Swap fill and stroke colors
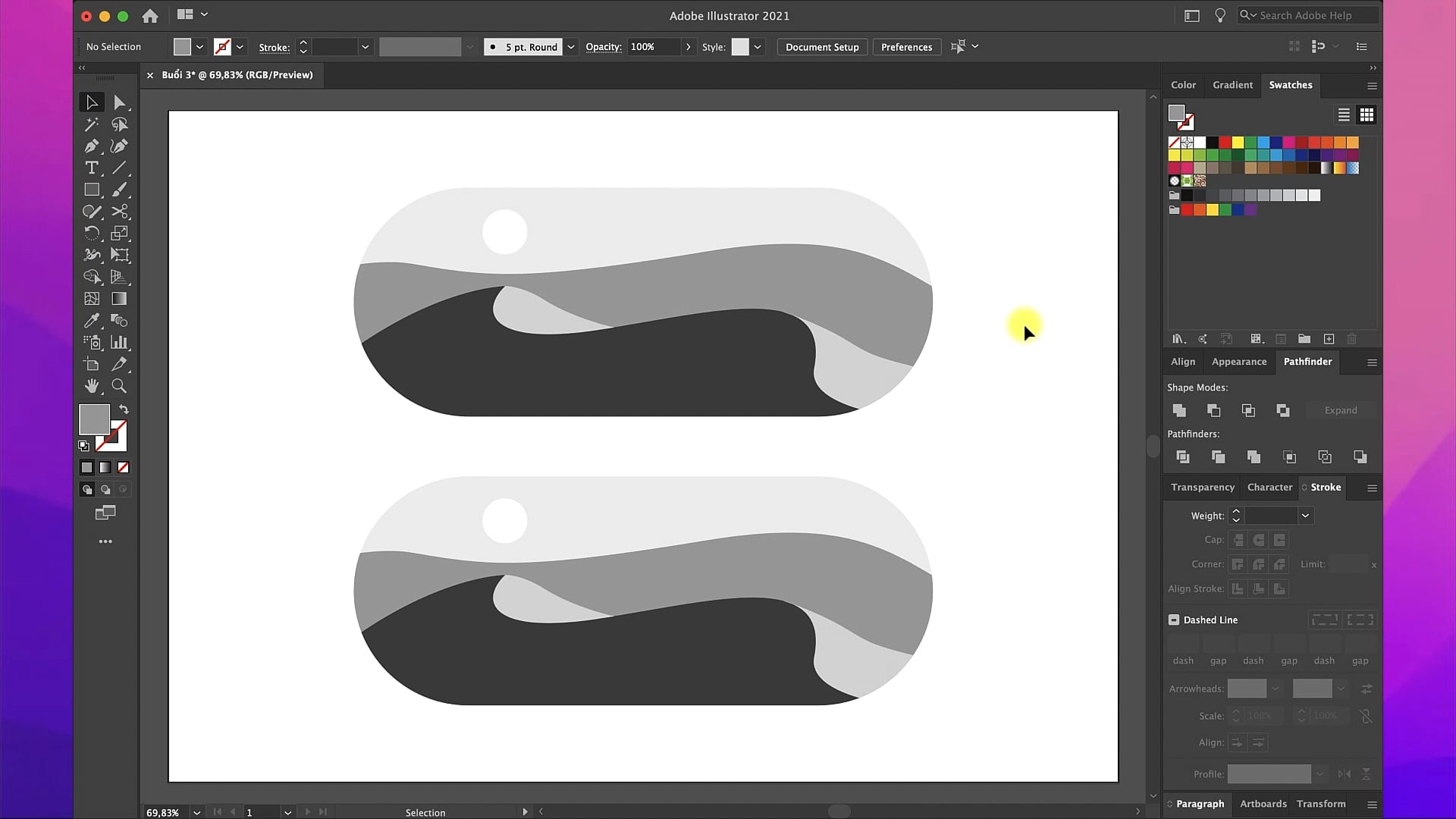 (124, 409)
